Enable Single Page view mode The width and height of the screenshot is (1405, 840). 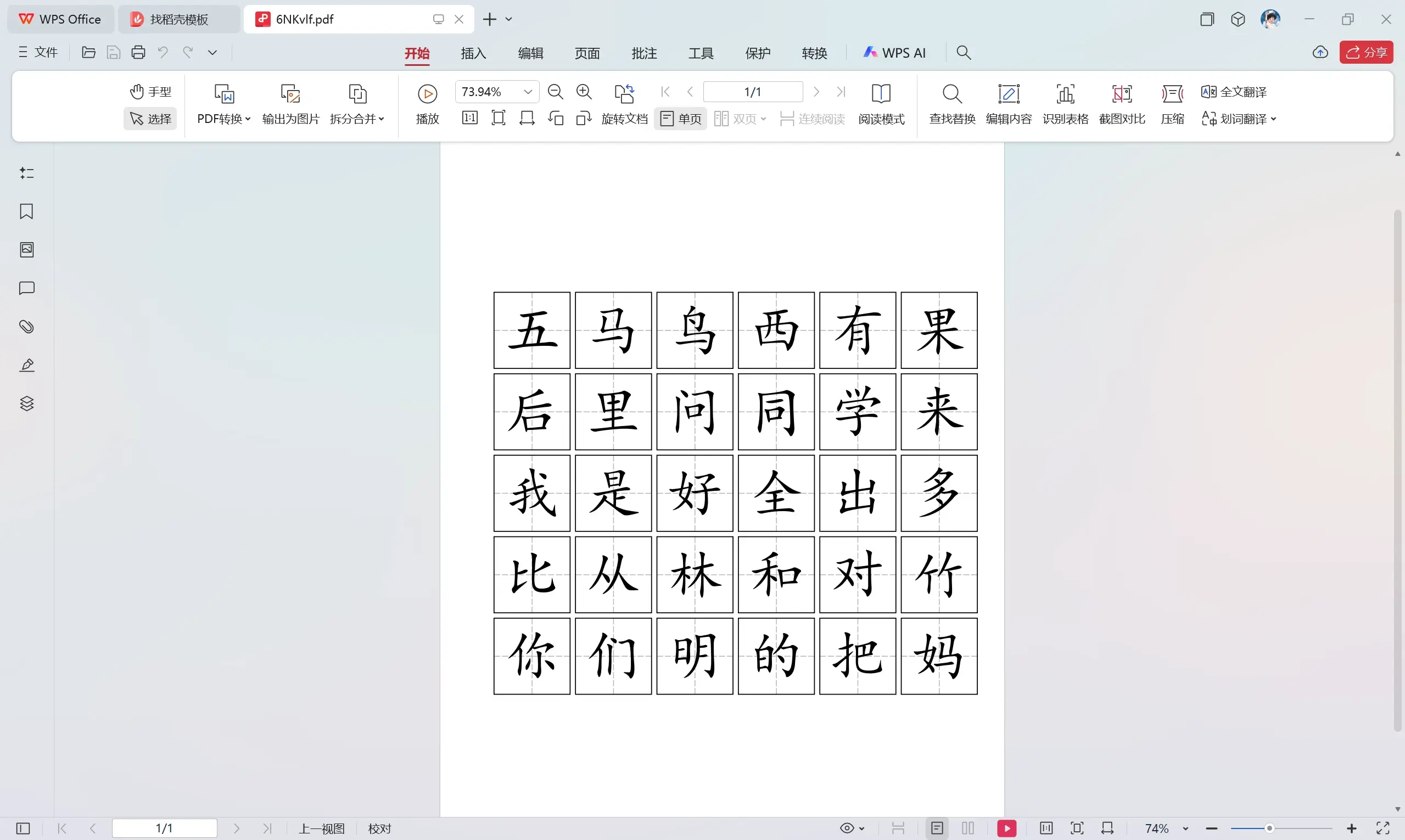[x=681, y=119]
